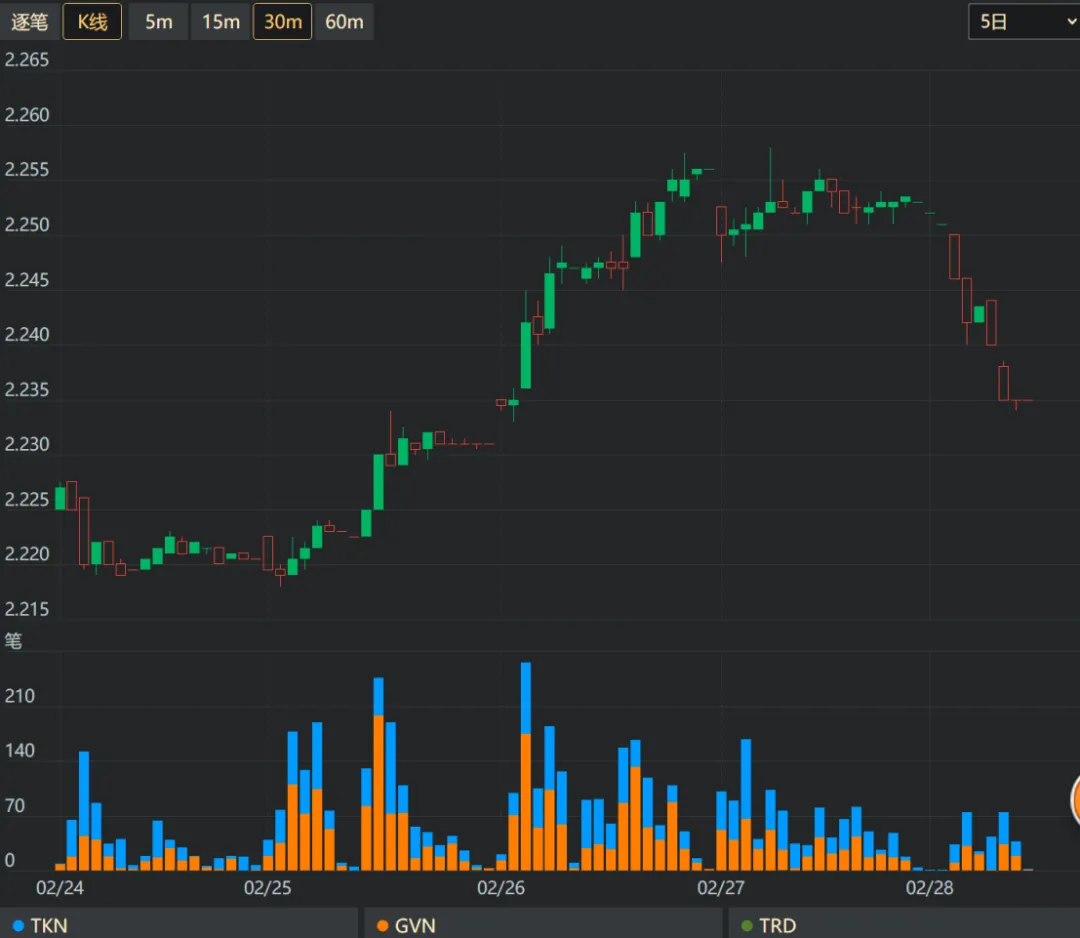Switch to the 逐笔 tick view tab

click(x=29, y=21)
